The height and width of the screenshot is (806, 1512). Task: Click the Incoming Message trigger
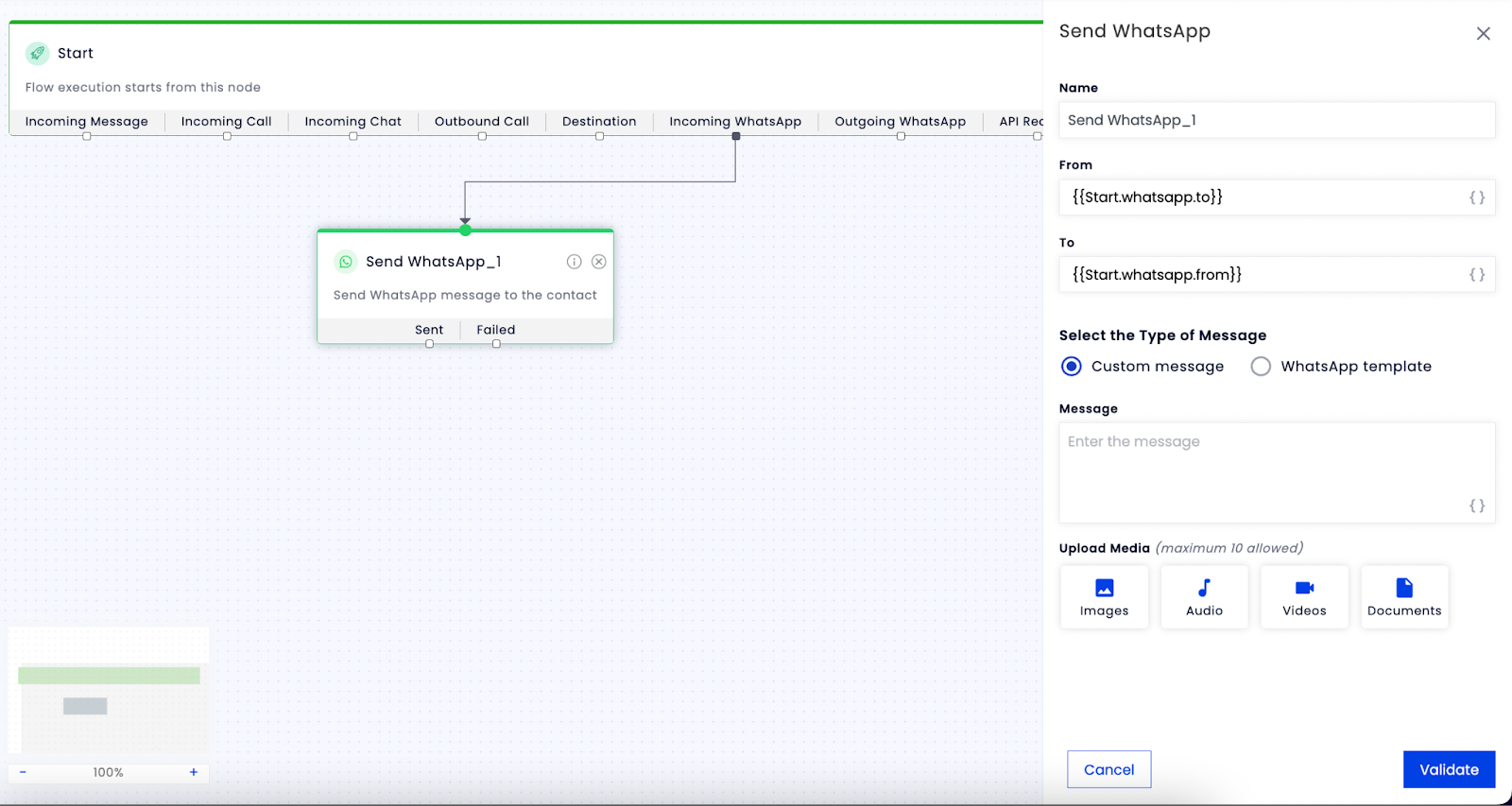point(87,122)
